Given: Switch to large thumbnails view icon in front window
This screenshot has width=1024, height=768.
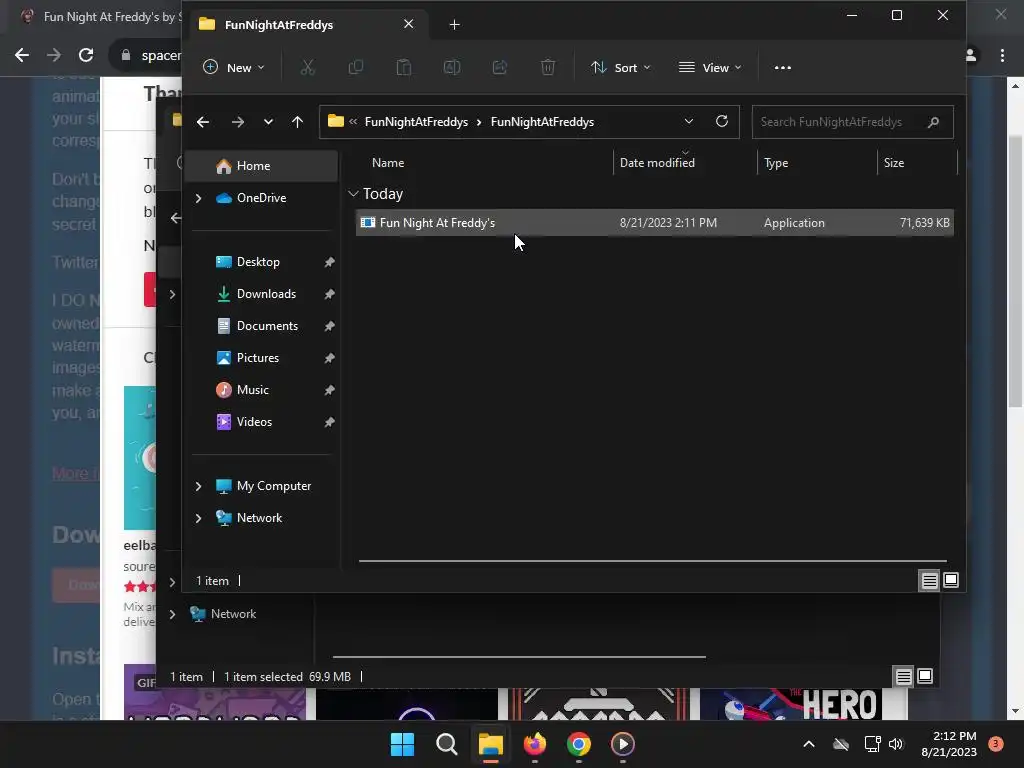Looking at the screenshot, I should 951,580.
